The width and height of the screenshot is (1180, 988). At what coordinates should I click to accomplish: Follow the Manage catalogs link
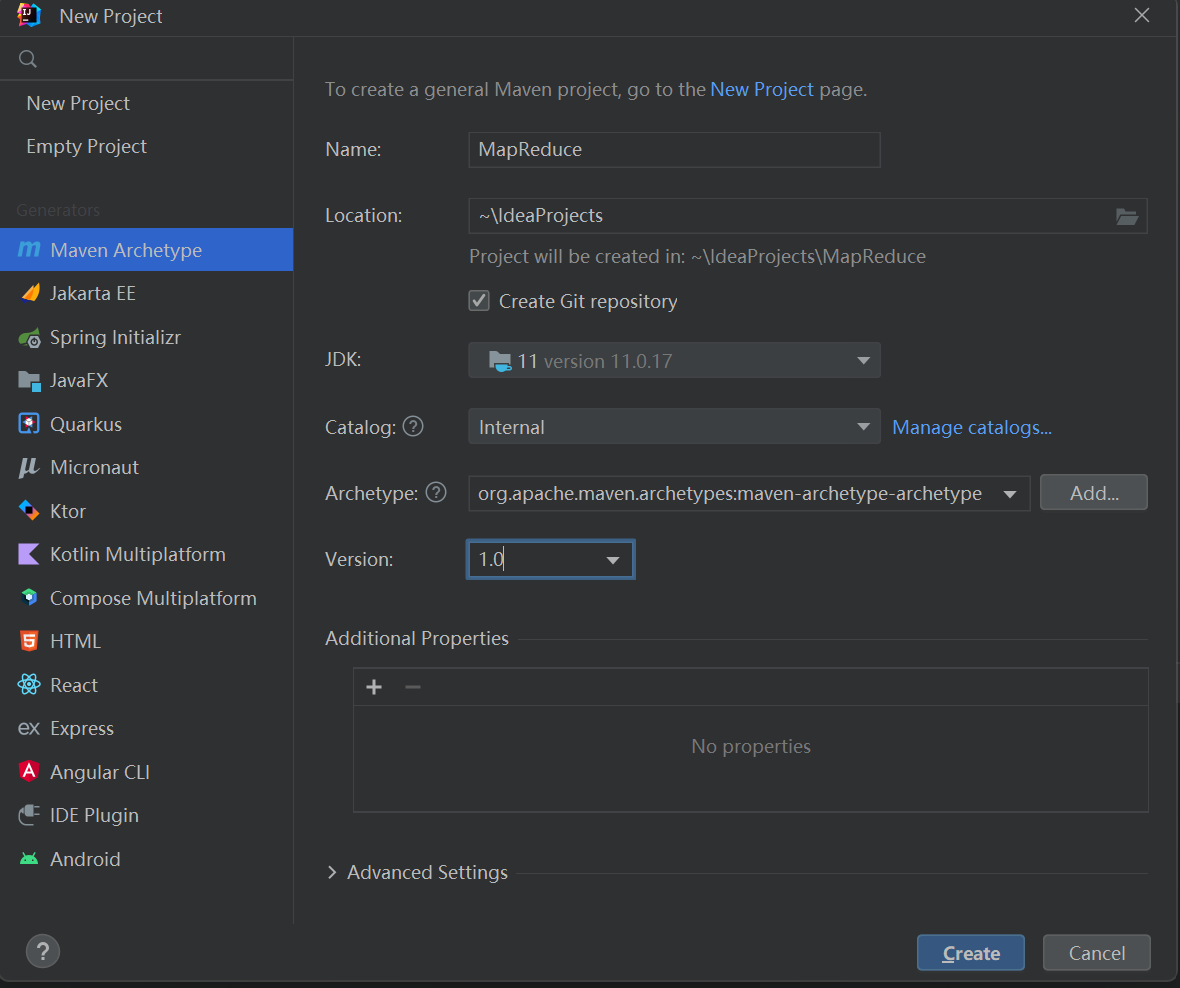point(971,427)
